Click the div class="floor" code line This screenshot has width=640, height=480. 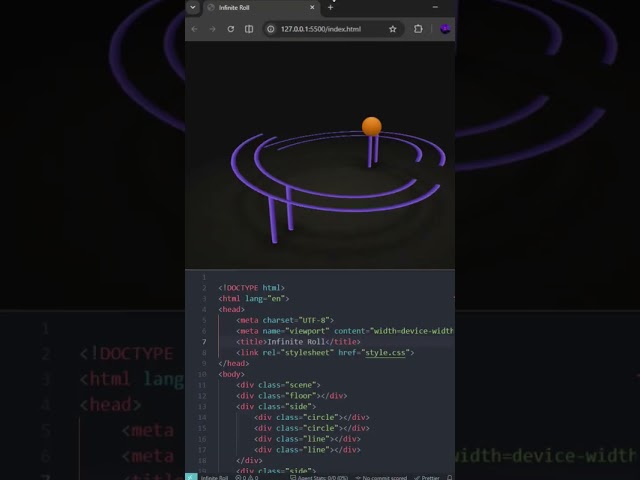click(291, 396)
